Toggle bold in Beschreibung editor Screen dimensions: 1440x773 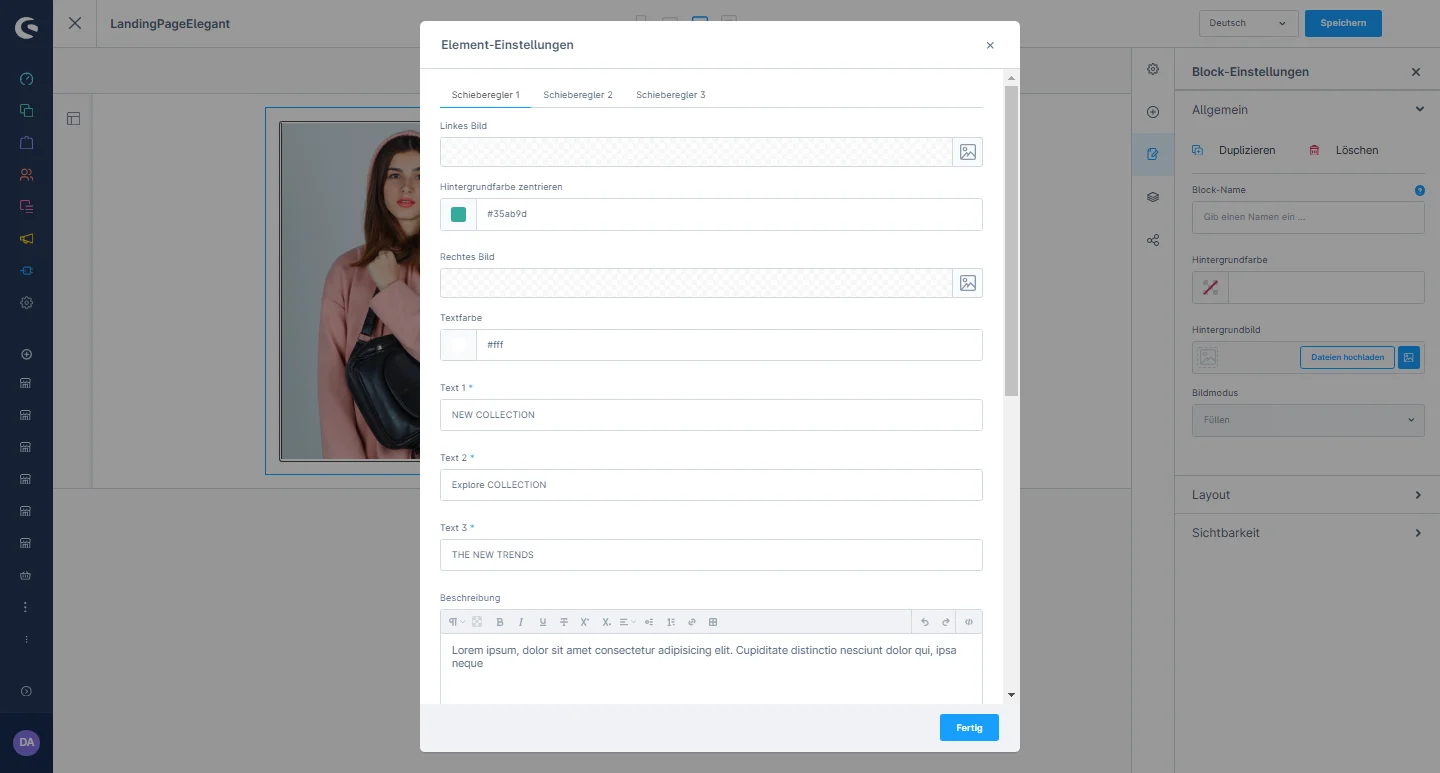click(500, 622)
